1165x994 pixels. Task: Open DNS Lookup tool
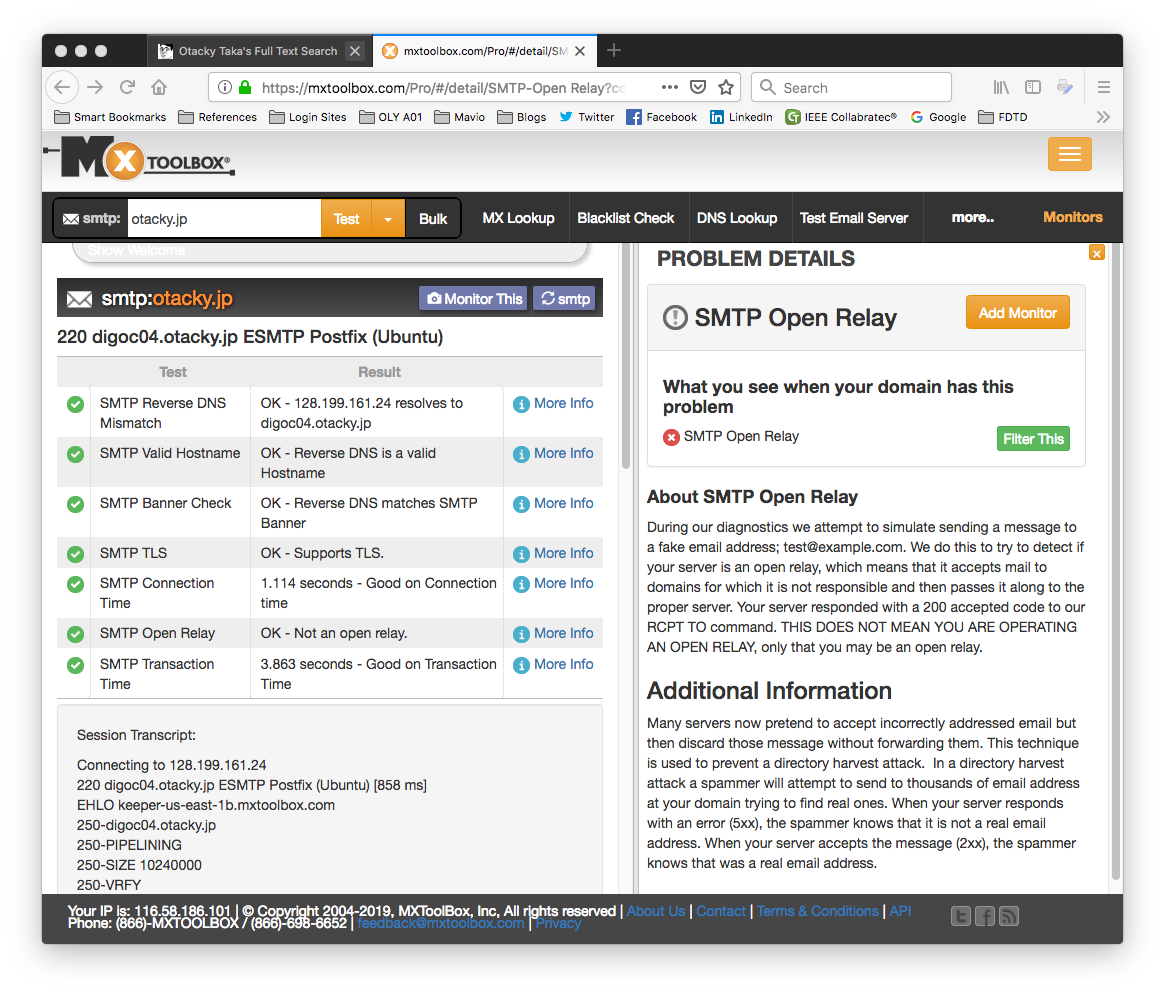[736, 218]
